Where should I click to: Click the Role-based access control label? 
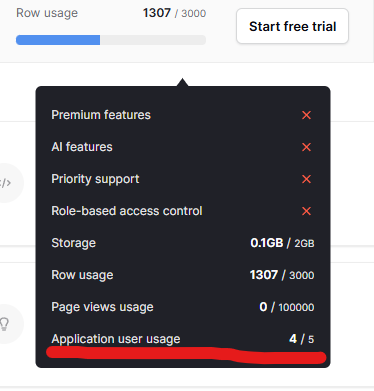pyautogui.click(x=127, y=211)
